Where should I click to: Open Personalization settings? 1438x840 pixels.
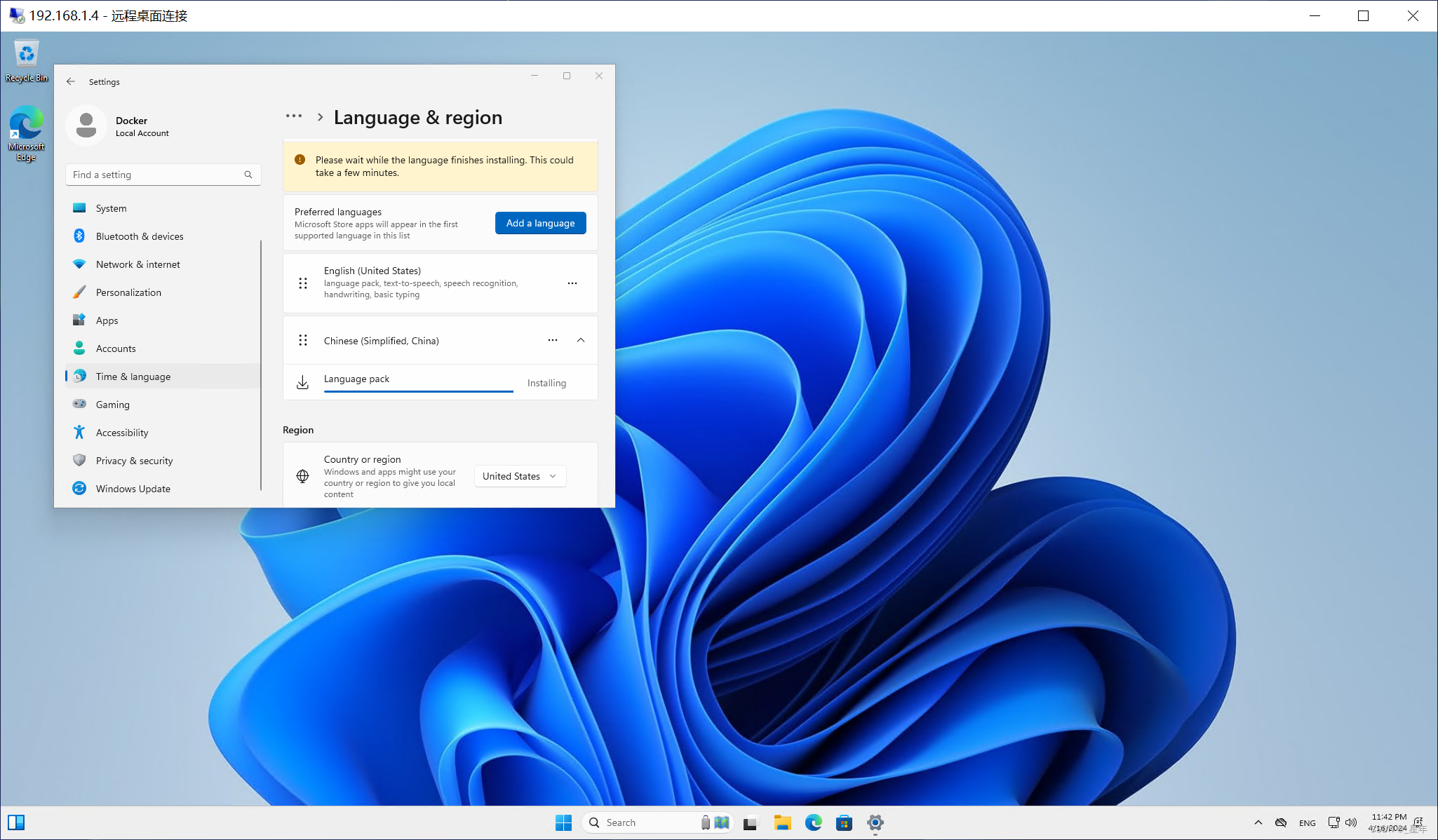click(128, 292)
